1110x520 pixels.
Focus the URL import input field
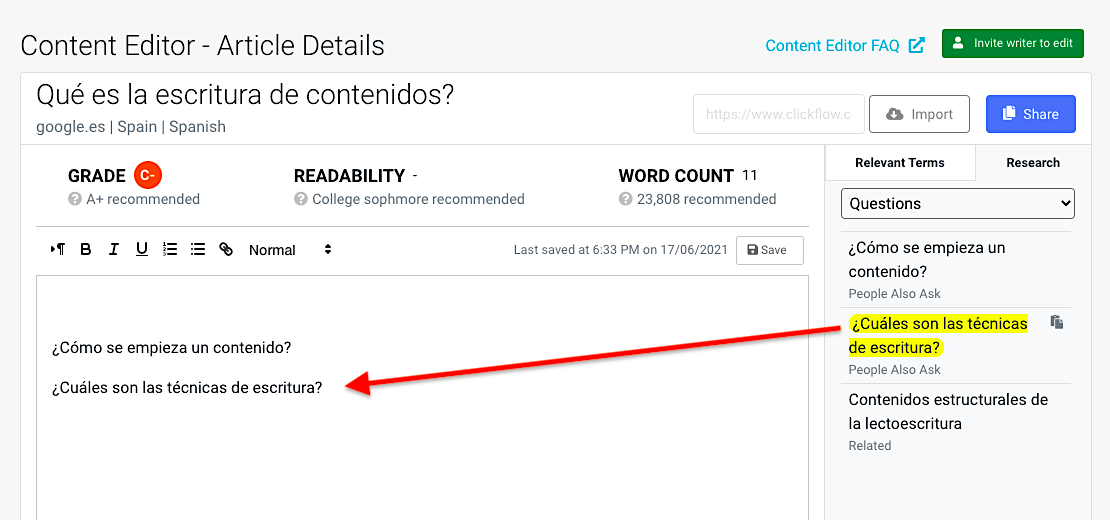pos(779,114)
